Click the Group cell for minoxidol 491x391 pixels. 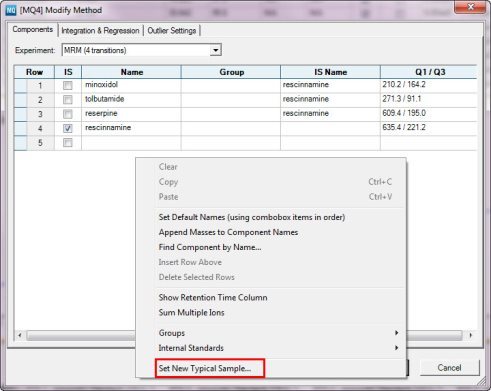tap(231, 85)
